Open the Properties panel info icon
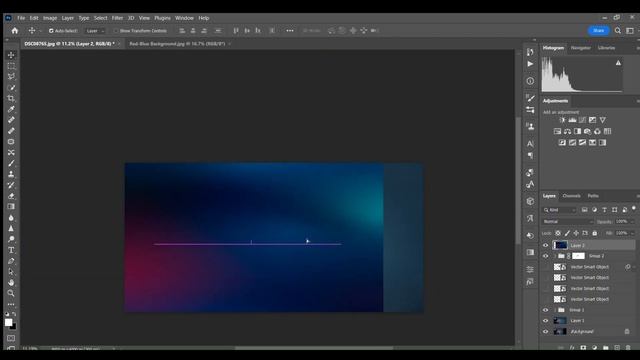640x360 pixels. 530,81
